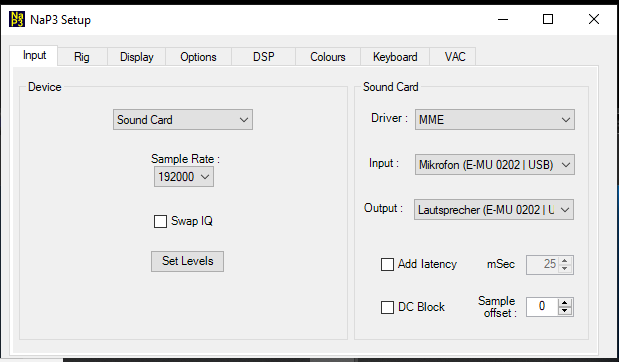Open the Options tab
Screen dimensions: 619x362
(x=198, y=57)
